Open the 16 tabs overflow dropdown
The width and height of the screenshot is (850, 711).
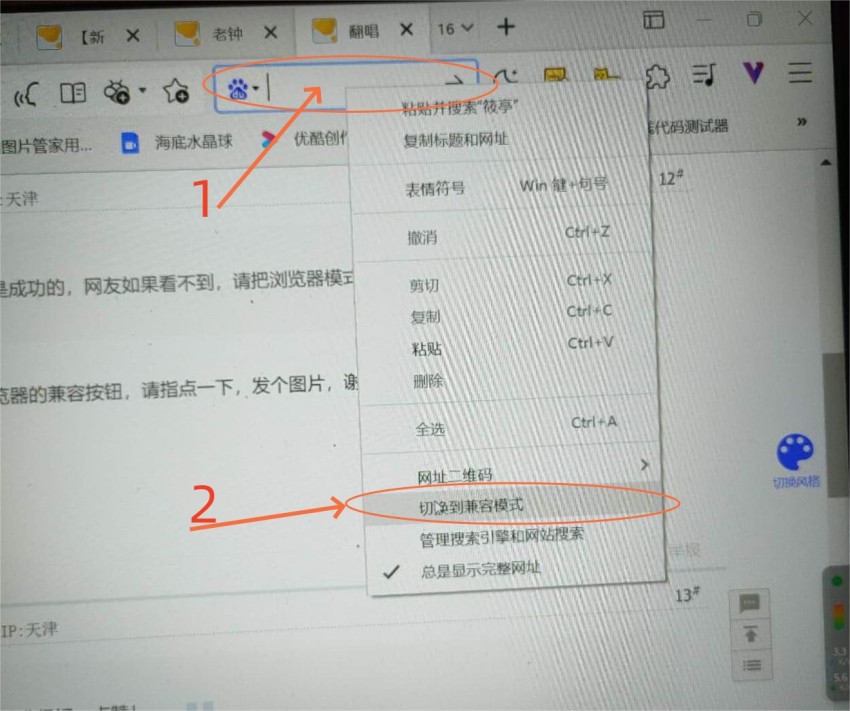click(455, 29)
